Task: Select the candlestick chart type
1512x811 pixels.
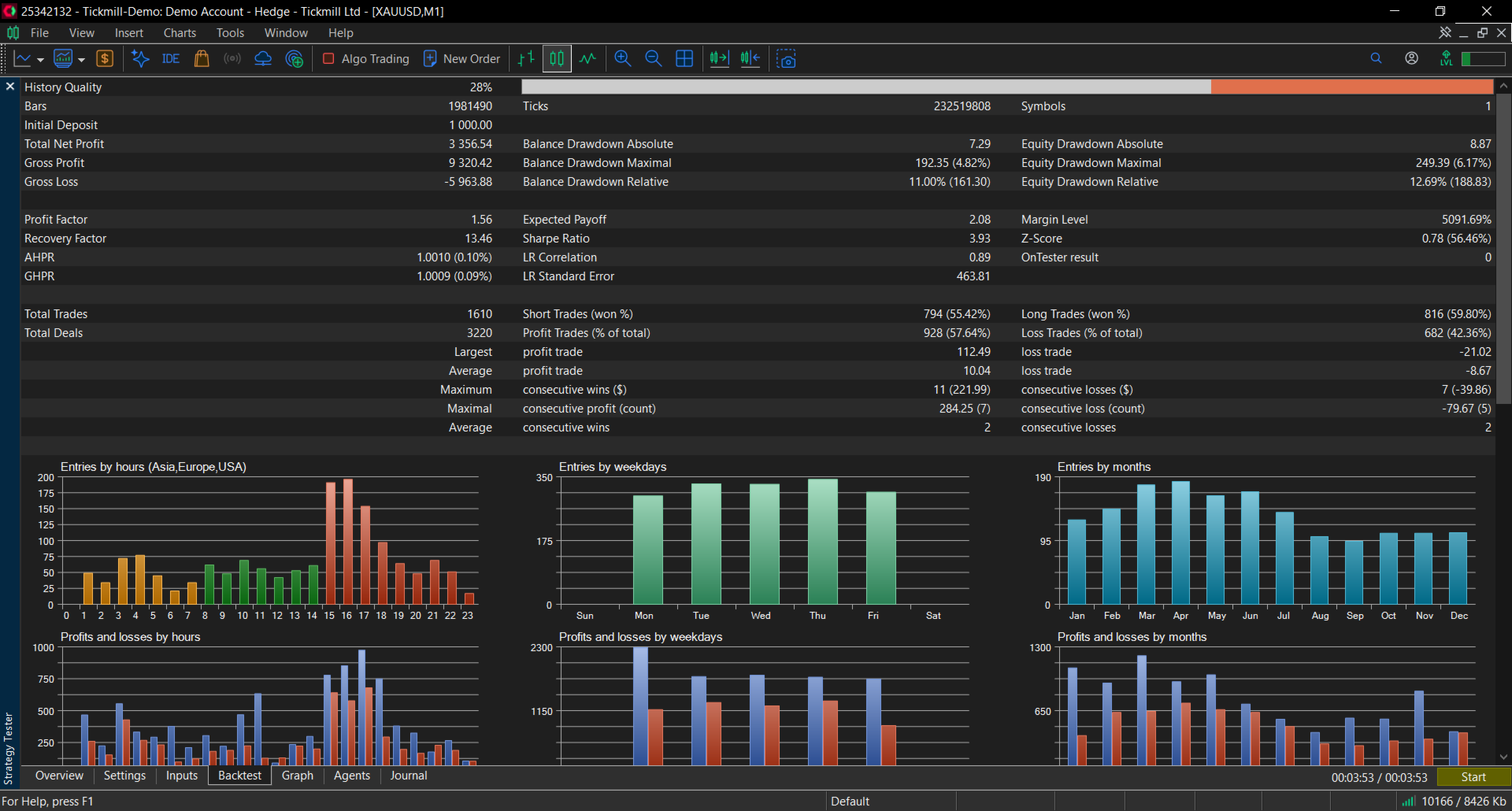Action: 557,59
